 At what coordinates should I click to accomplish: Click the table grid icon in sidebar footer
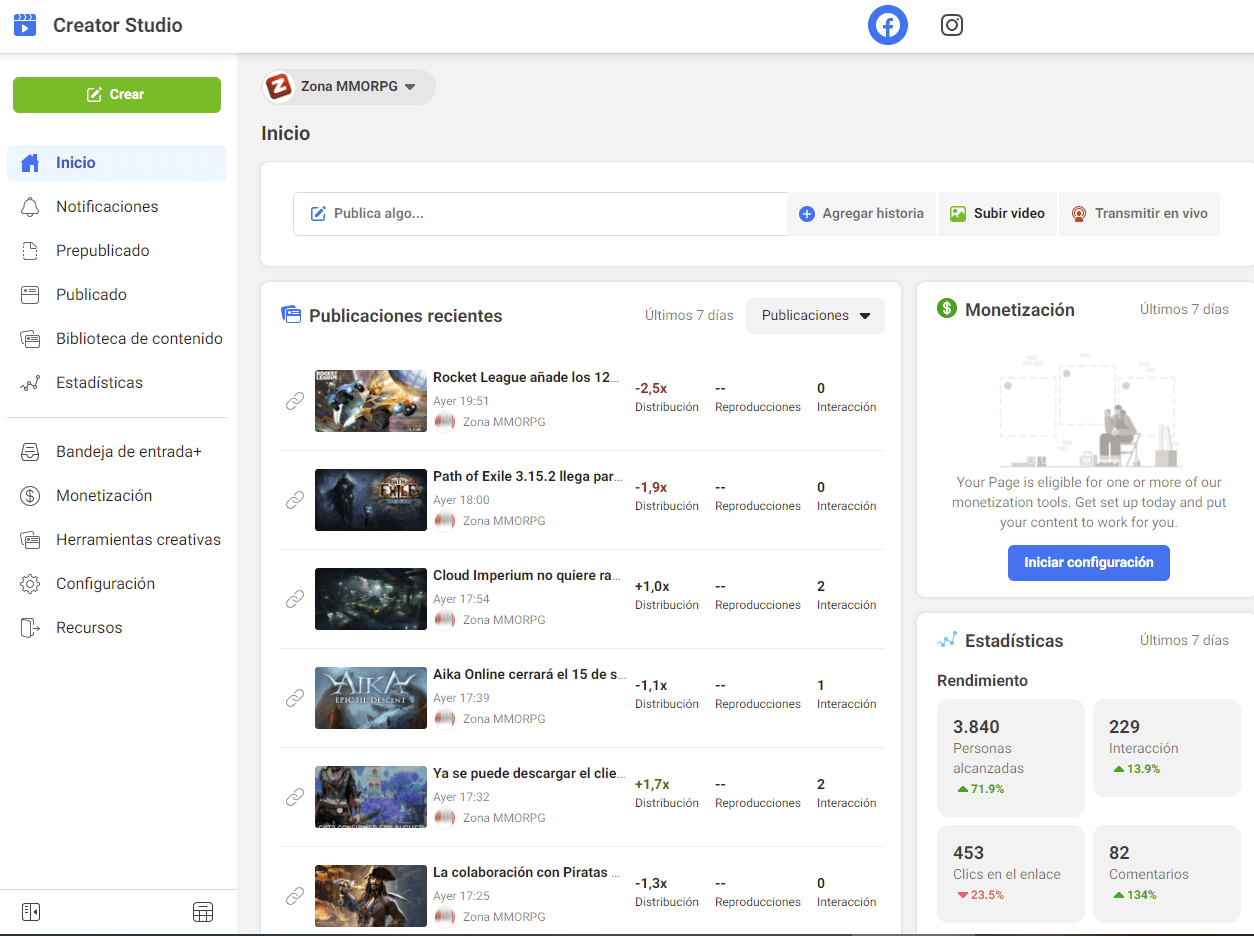203,912
